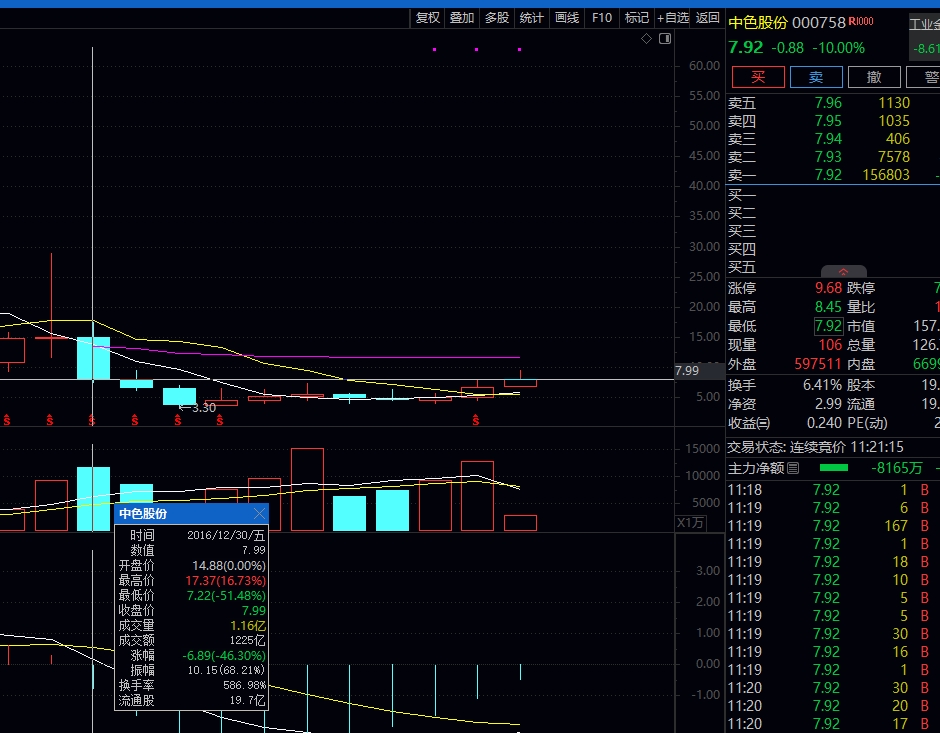This screenshot has height=733, width=940.
Task: Click the 换手率 586.98% row in popup
Action: click(192, 685)
